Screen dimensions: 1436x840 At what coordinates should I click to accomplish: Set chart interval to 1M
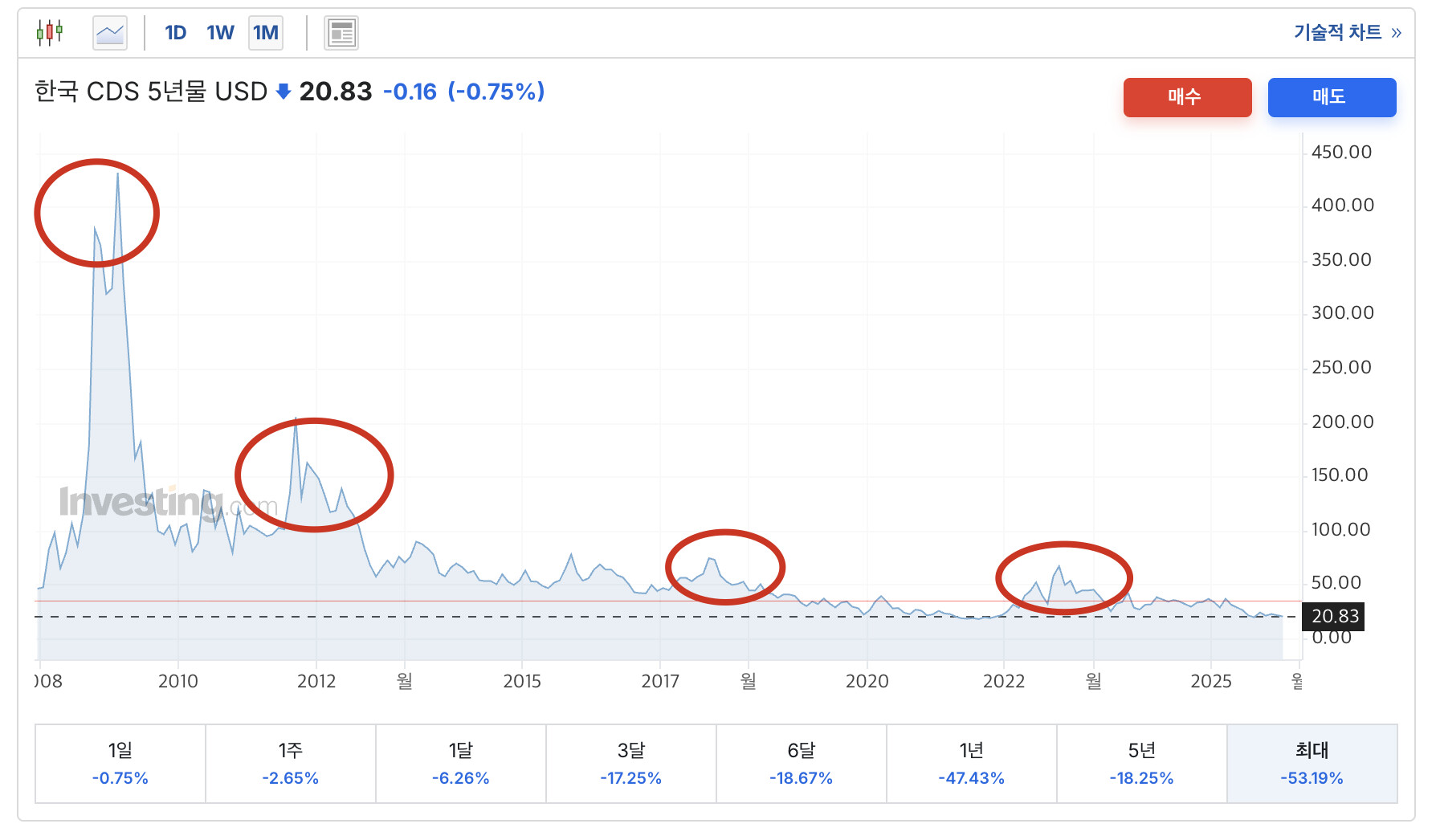pyautogui.click(x=266, y=33)
